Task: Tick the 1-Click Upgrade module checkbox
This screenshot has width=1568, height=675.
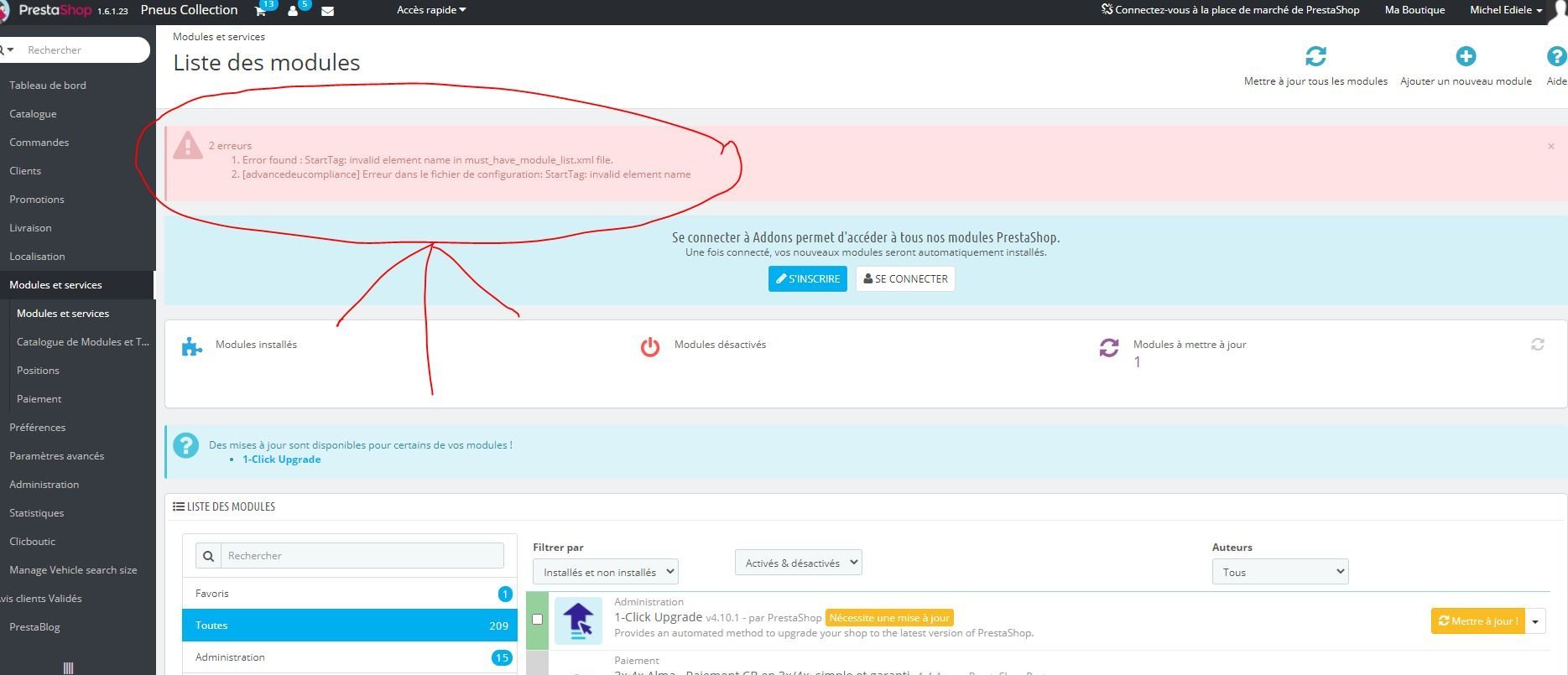Action: pos(538,620)
